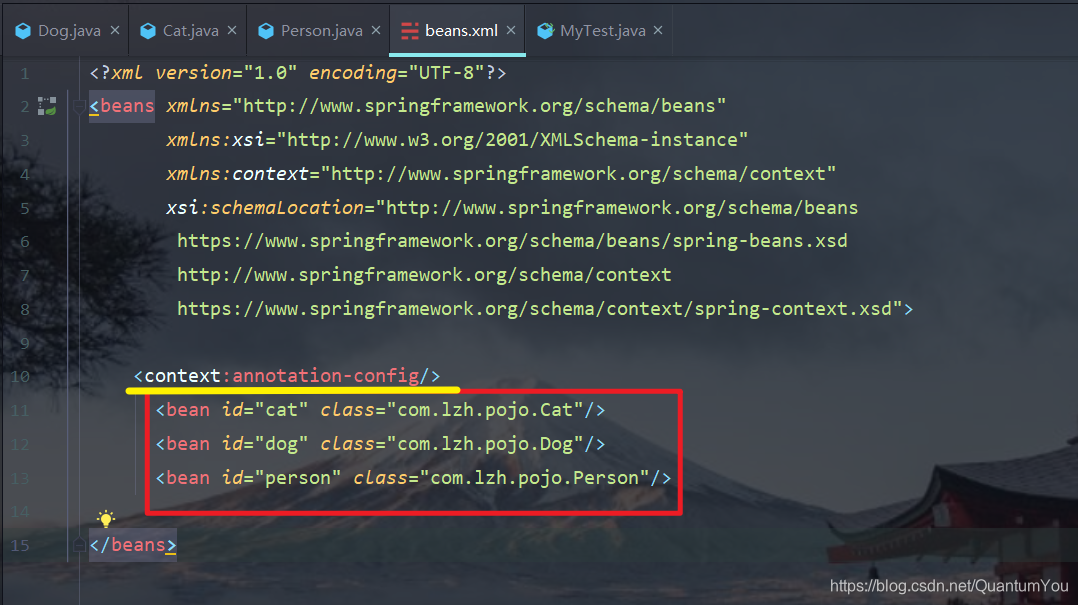This screenshot has width=1078, height=605.
Task: Click the encoding="UTF-8" attribute
Action: (x=397, y=73)
